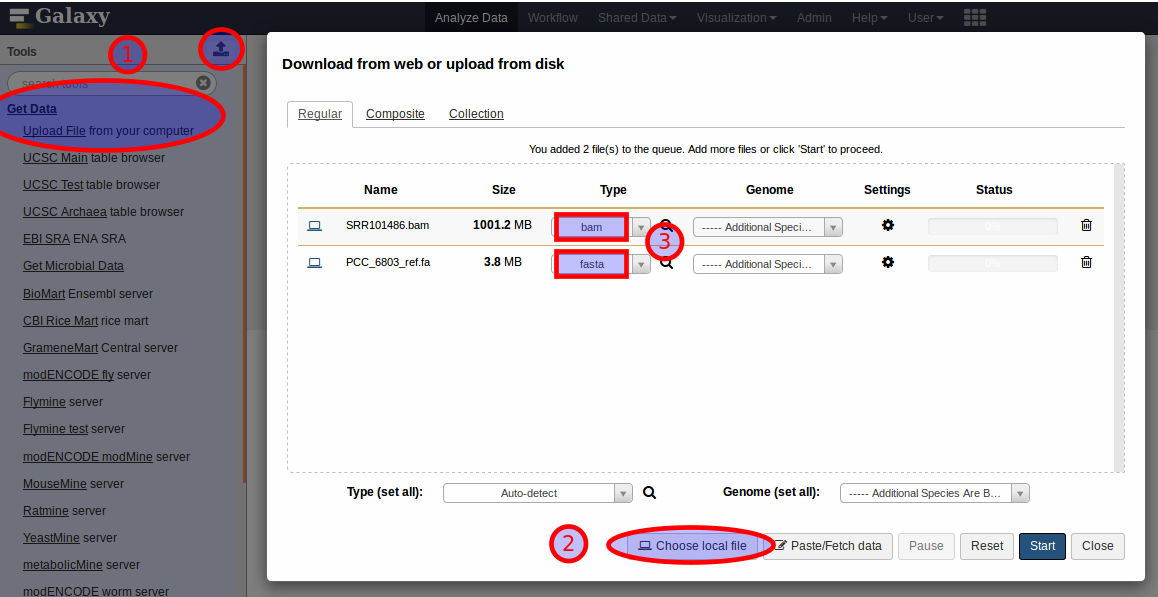
Task: Open the modENCODE fly server tool
Action: tap(85, 375)
